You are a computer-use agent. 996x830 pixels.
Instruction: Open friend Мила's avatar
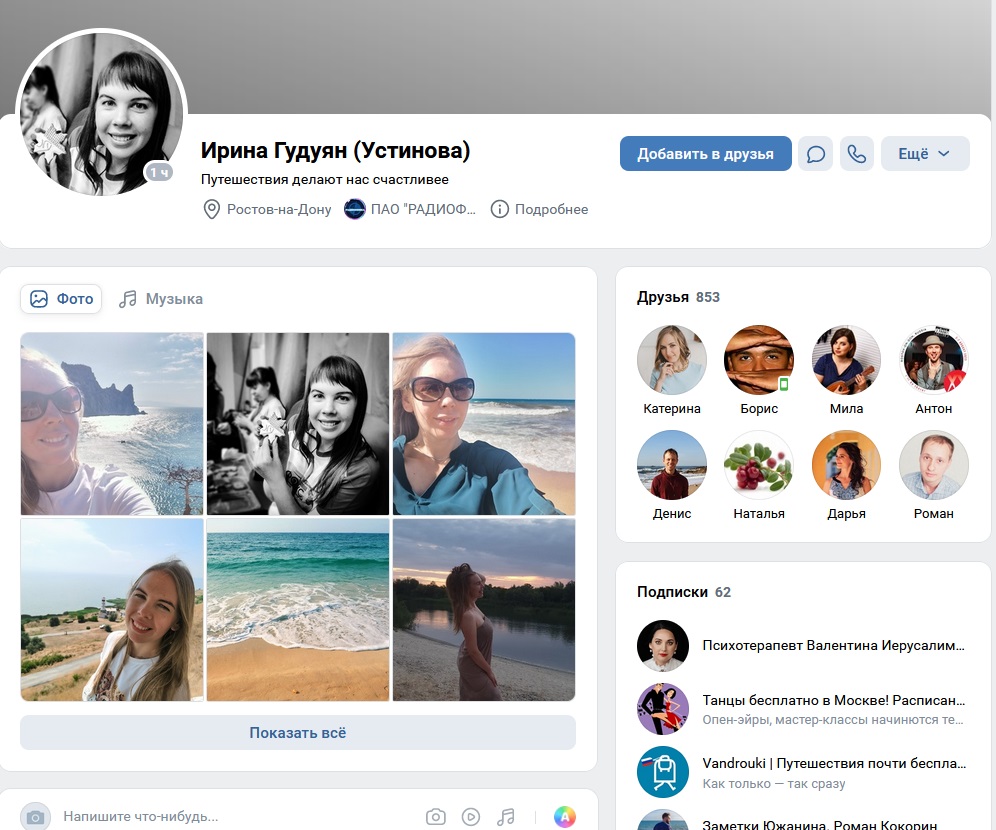tap(846, 360)
